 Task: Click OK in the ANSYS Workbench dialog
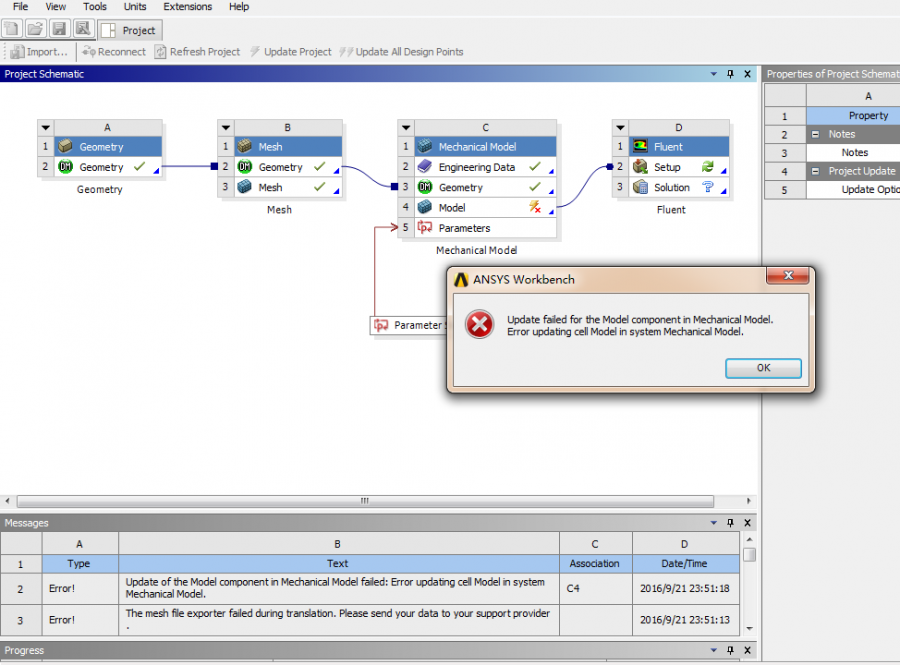(x=763, y=368)
